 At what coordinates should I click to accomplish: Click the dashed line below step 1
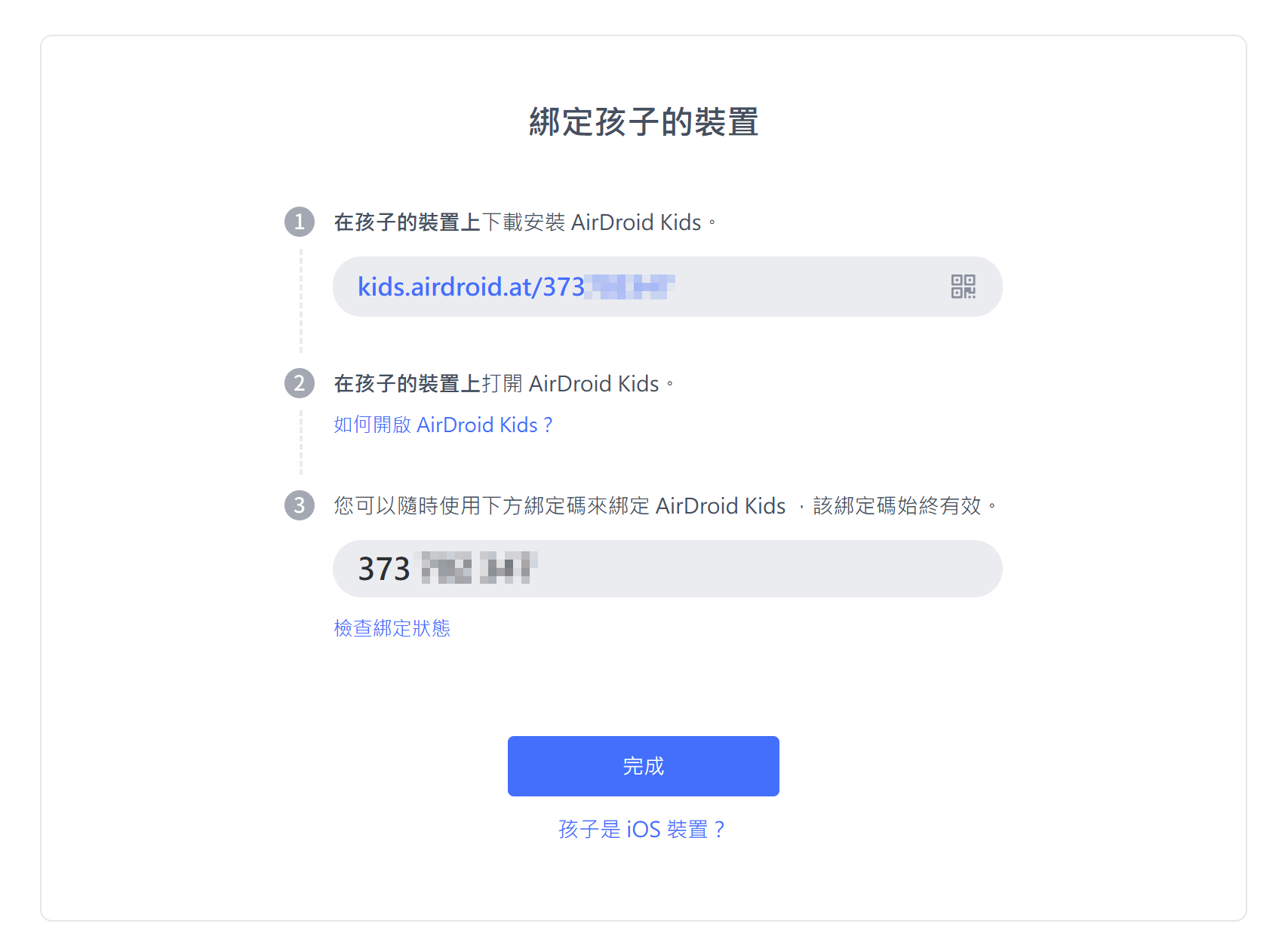301,302
